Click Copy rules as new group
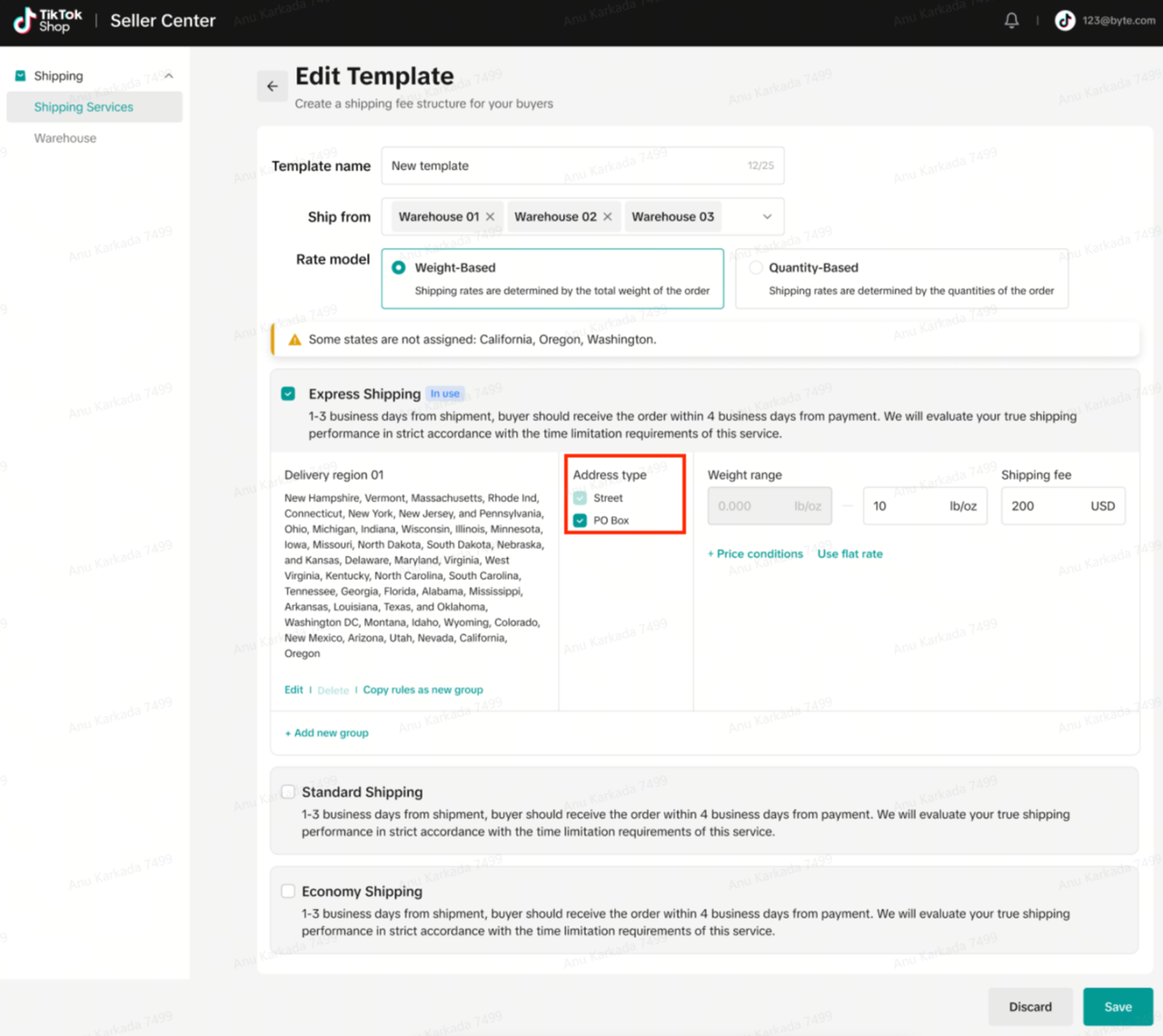Image resolution: width=1163 pixels, height=1036 pixels. click(x=422, y=690)
